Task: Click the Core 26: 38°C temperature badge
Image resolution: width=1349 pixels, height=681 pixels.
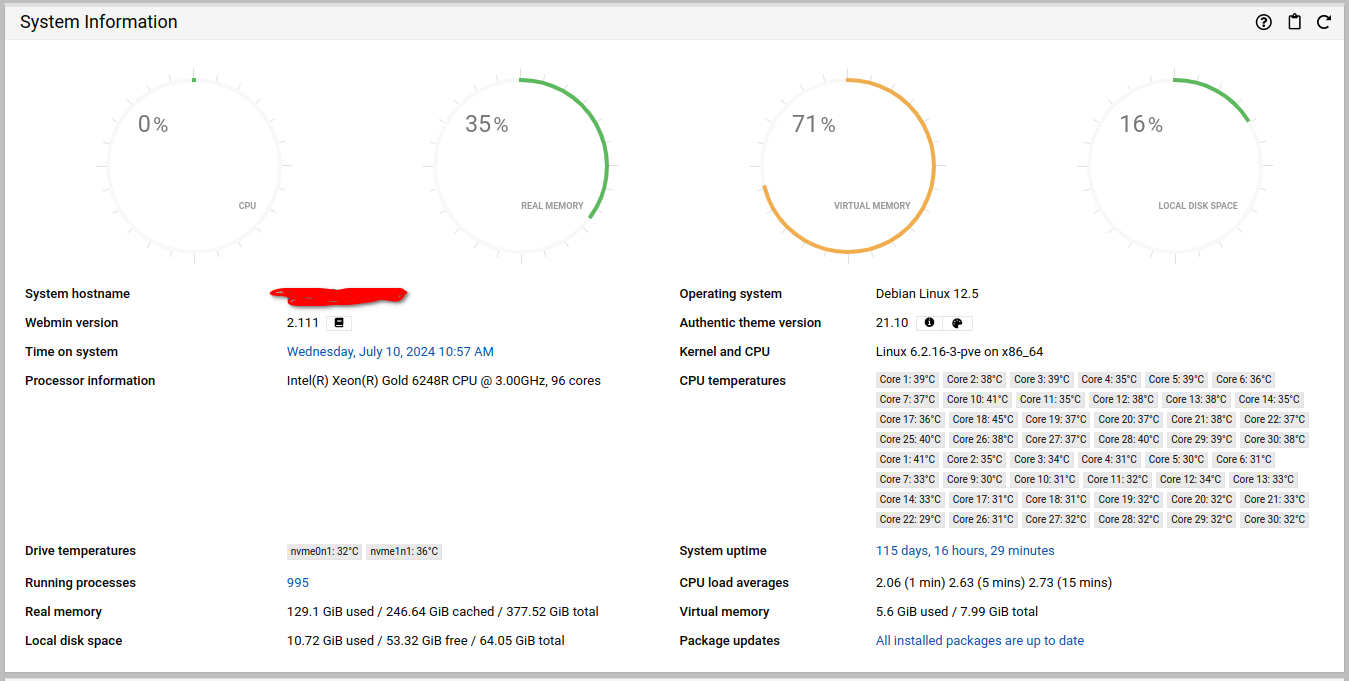Action: [x=983, y=440]
